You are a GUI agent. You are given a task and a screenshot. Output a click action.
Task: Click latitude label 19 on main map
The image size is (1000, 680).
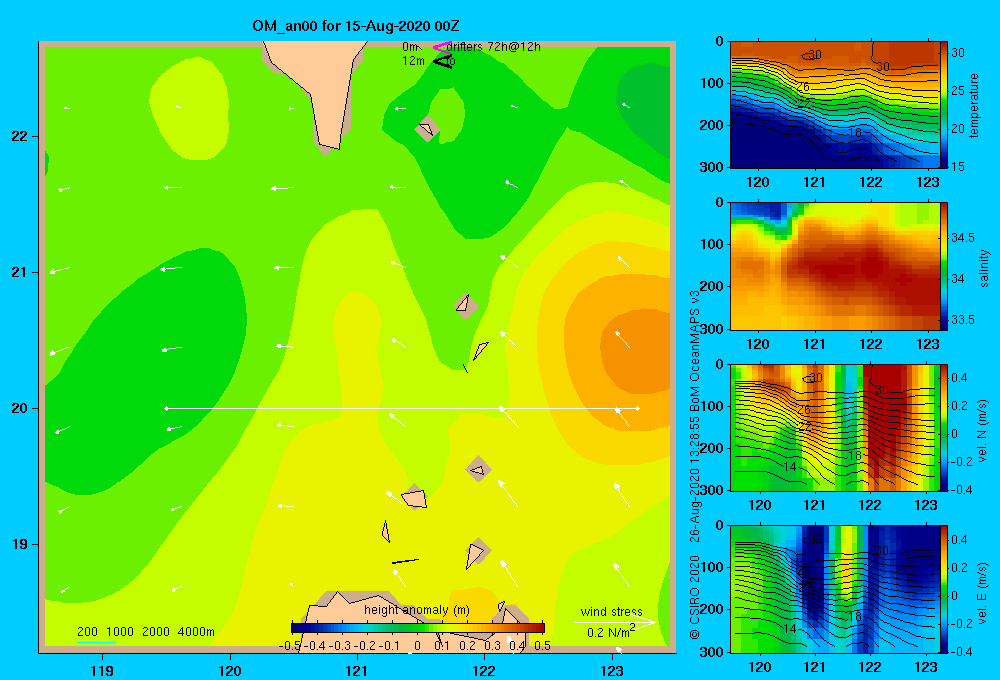pos(19,544)
